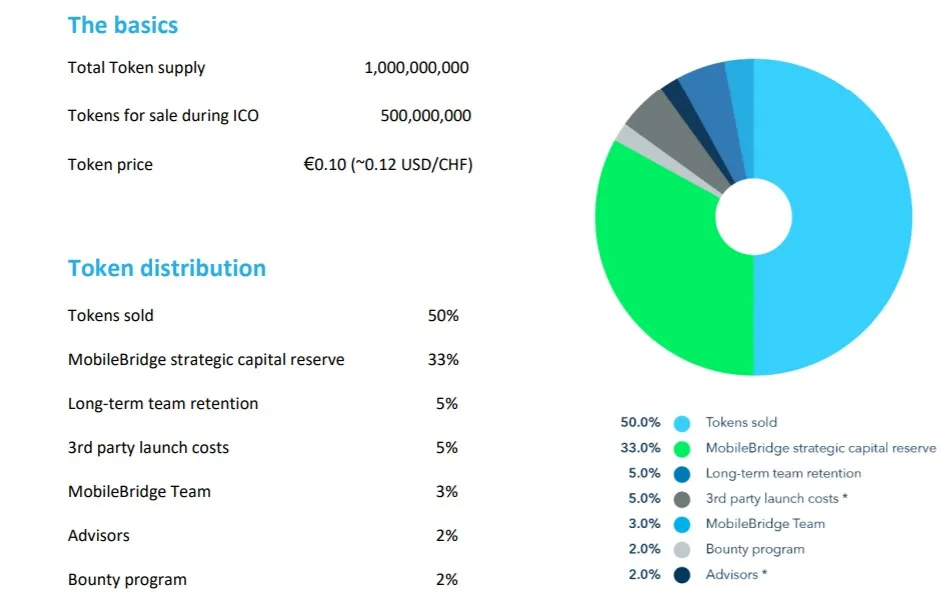Click the 'Token price' label
941x602 pixels.
click(110, 164)
